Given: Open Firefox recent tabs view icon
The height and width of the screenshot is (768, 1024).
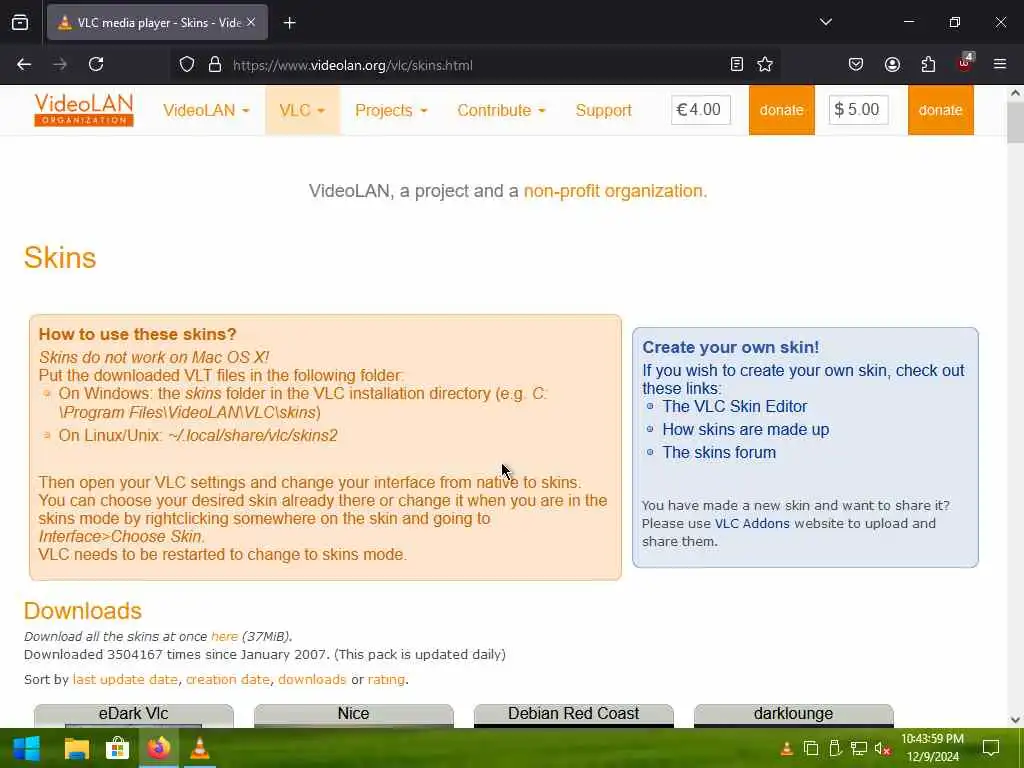Looking at the screenshot, I should point(20,23).
